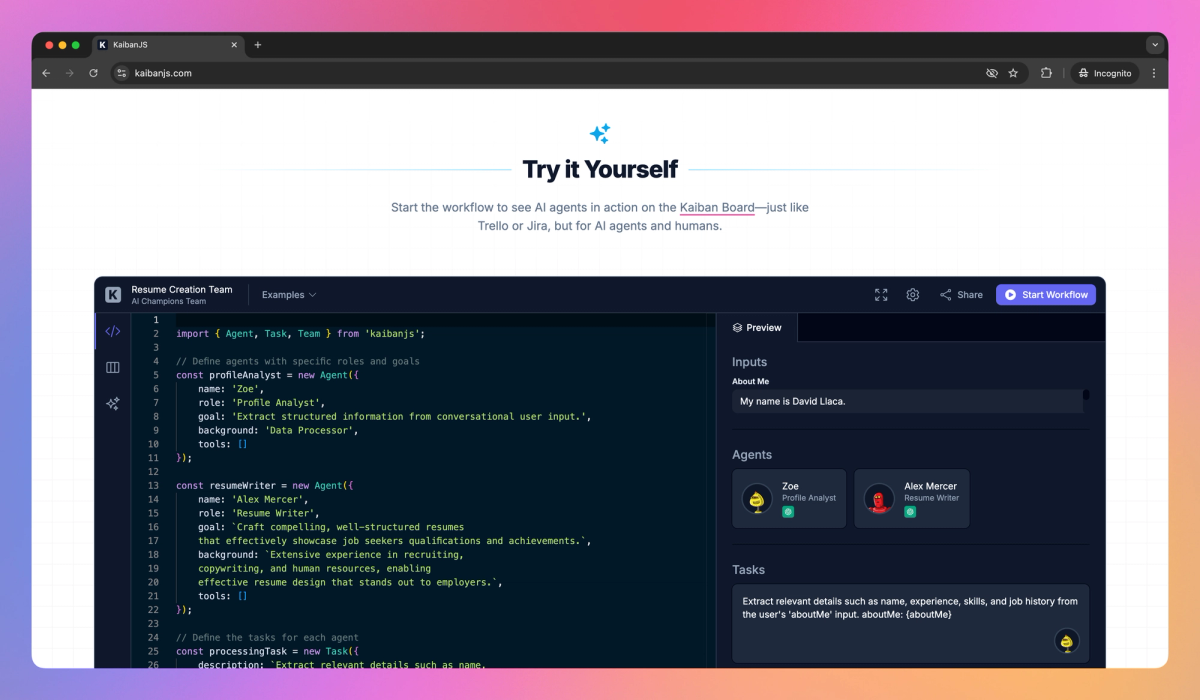The image size is (1200, 700).
Task: Click the Kaiban K logo in the board header
Action: [x=112, y=294]
